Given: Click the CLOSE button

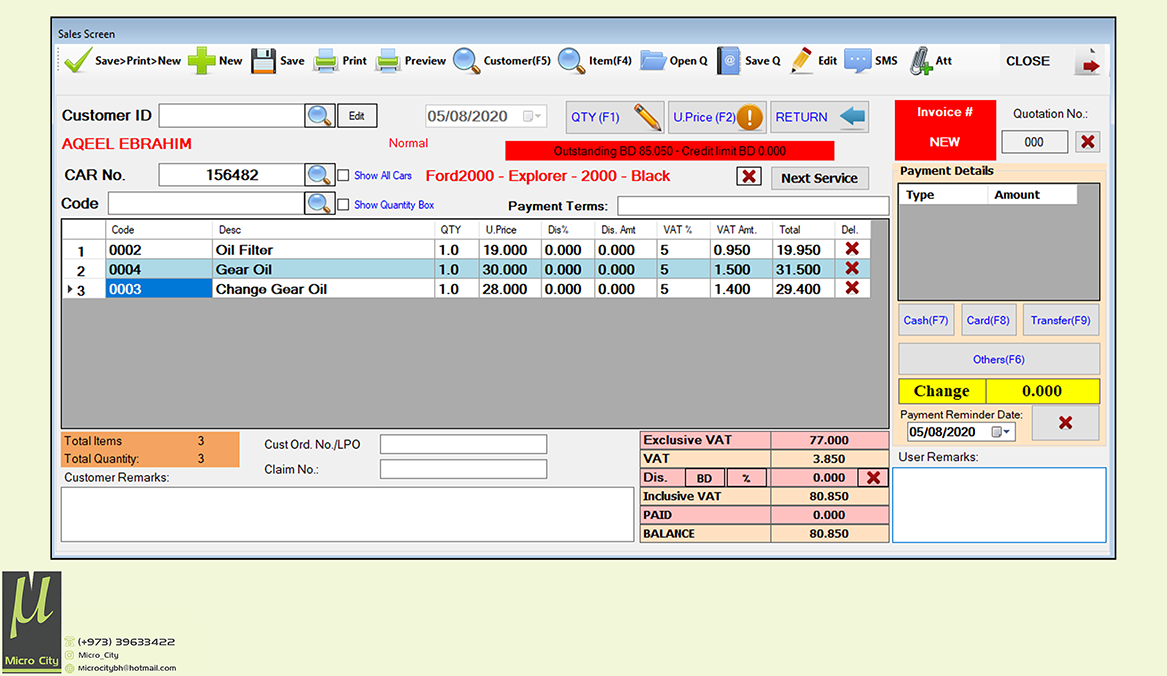Looking at the screenshot, I should coord(1028,61).
